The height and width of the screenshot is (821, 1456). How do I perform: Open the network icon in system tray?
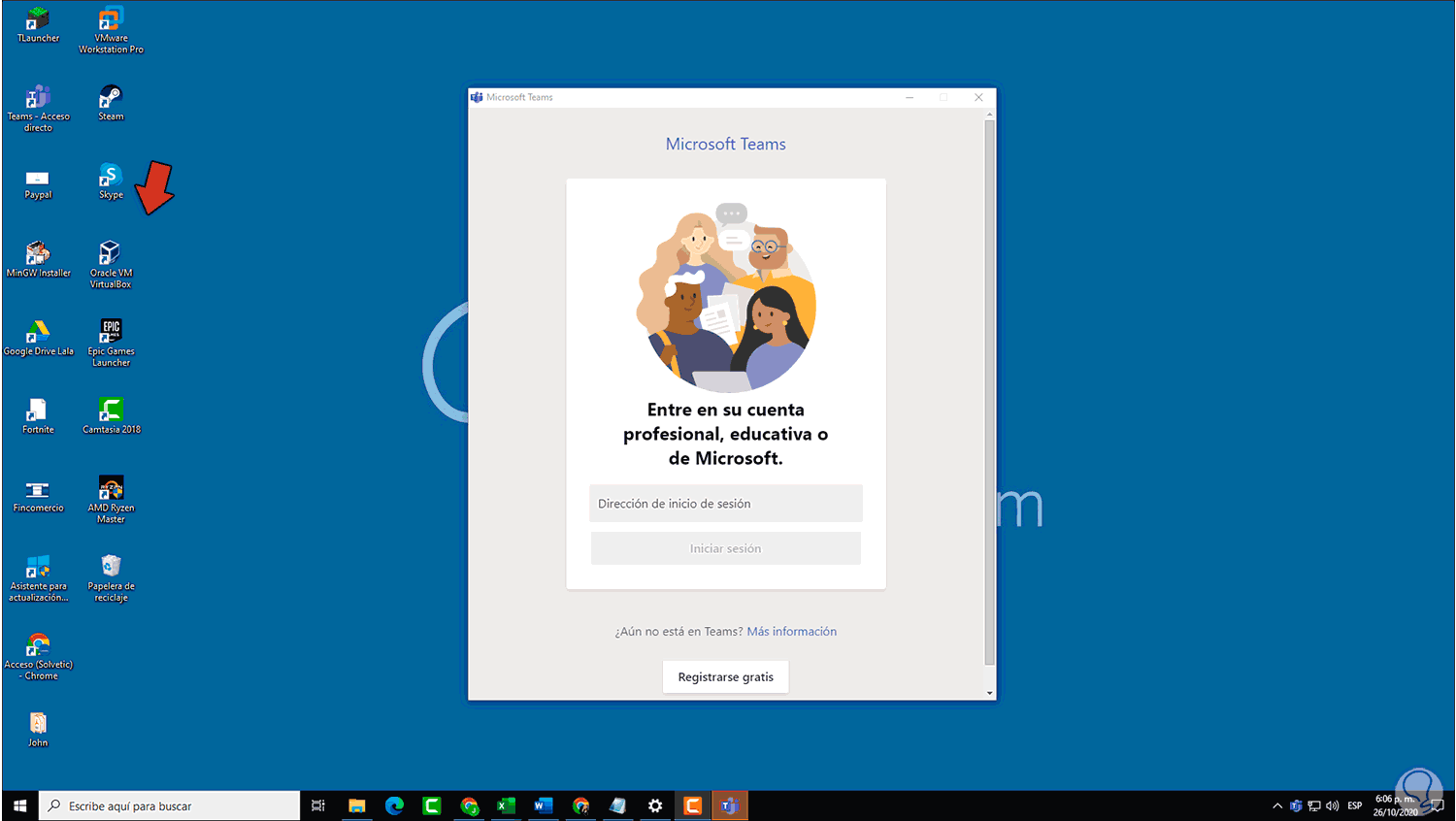[x=1314, y=805]
